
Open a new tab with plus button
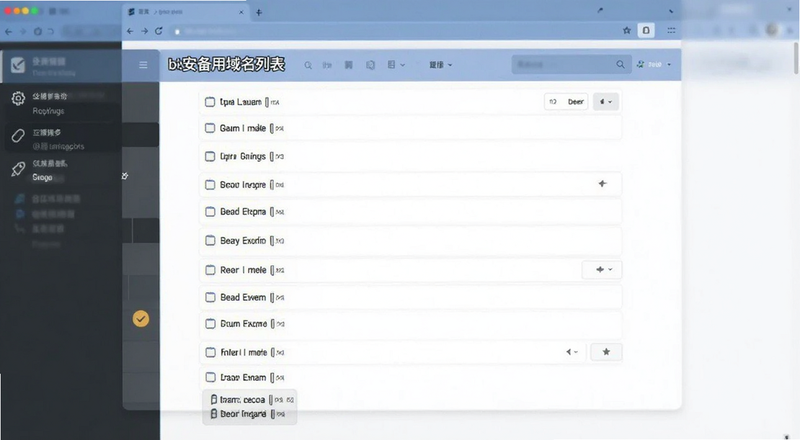click(x=259, y=12)
